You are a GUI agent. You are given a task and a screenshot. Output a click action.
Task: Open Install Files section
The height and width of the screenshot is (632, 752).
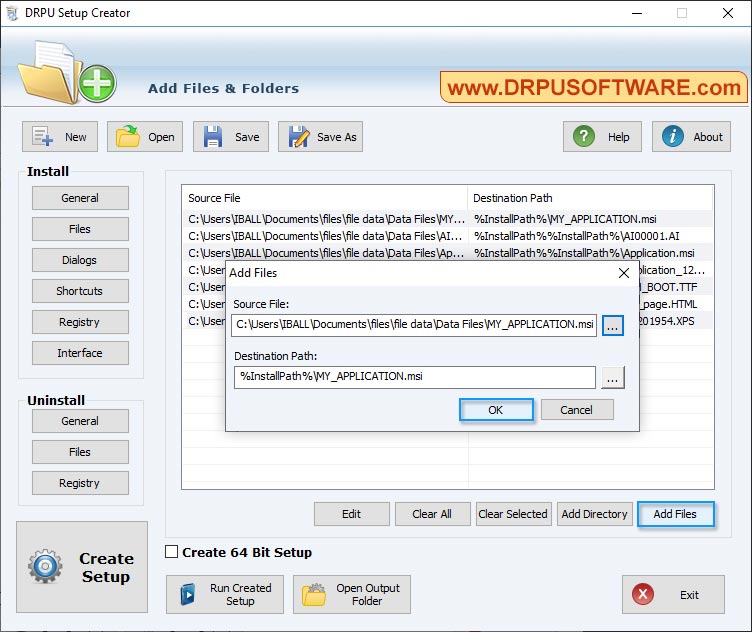point(80,229)
